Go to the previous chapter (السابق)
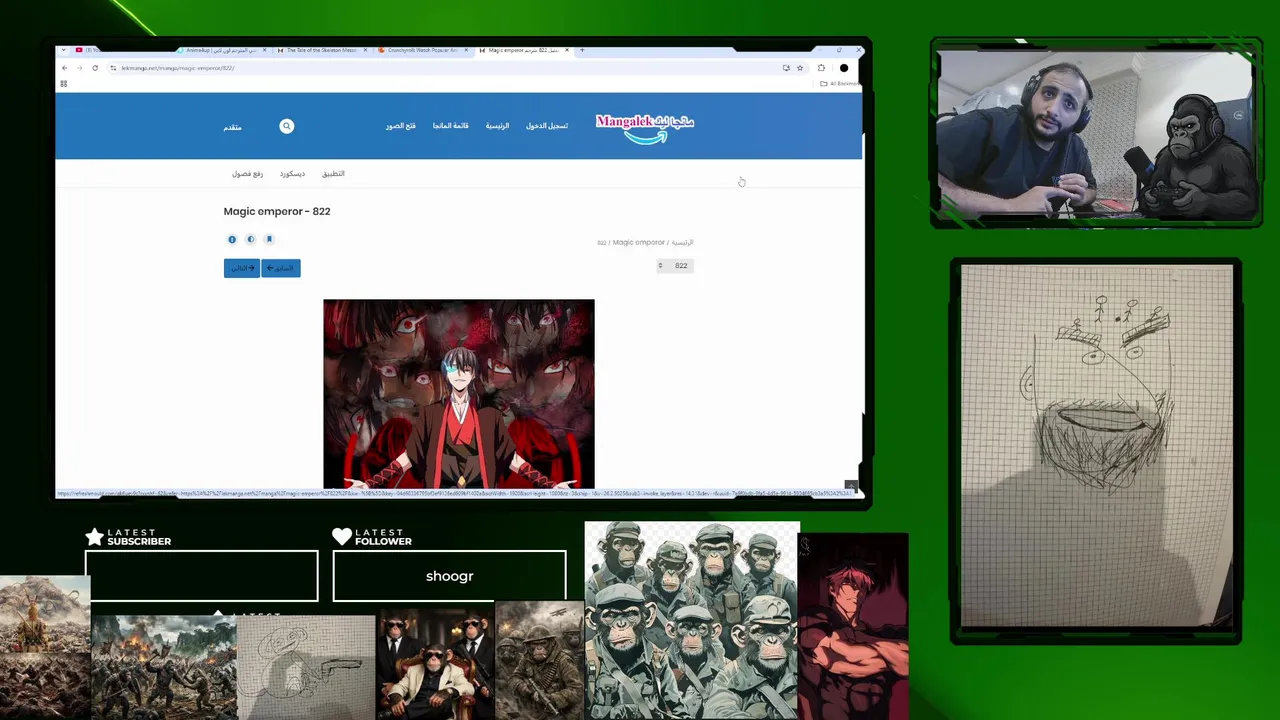This screenshot has width=1280, height=720. point(281,268)
